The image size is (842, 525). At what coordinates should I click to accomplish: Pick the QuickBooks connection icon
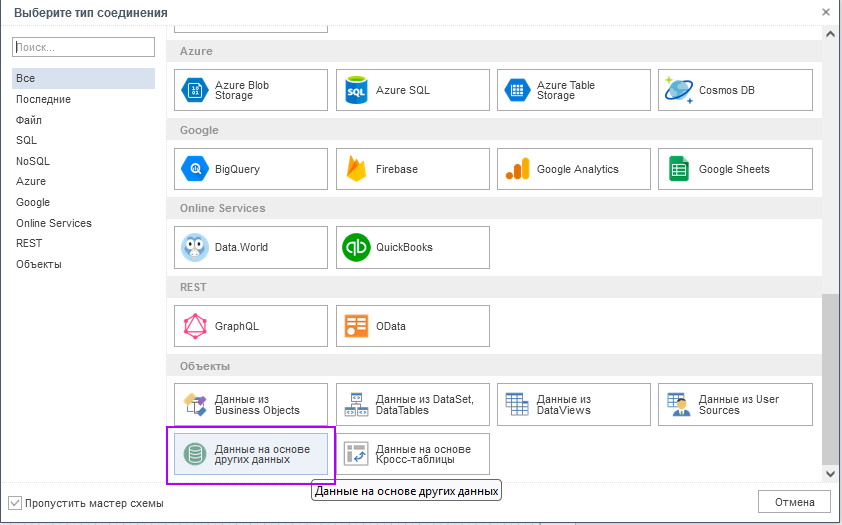point(356,248)
